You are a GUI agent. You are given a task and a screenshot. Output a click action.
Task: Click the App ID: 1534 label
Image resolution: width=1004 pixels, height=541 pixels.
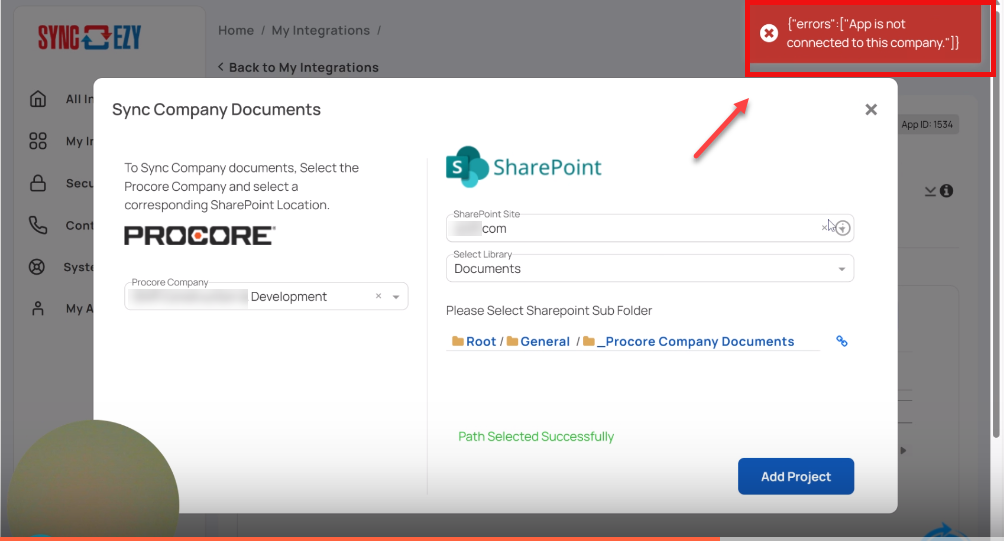pos(927,124)
